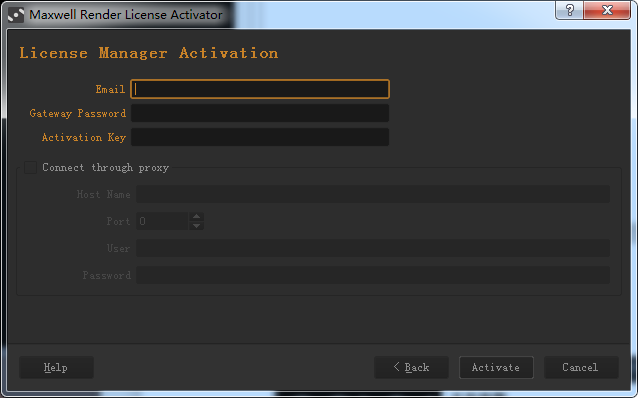Screen dimensions: 638x398
Task: Enable the Connect through proxy checkbox
Action: tap(31, 167)
